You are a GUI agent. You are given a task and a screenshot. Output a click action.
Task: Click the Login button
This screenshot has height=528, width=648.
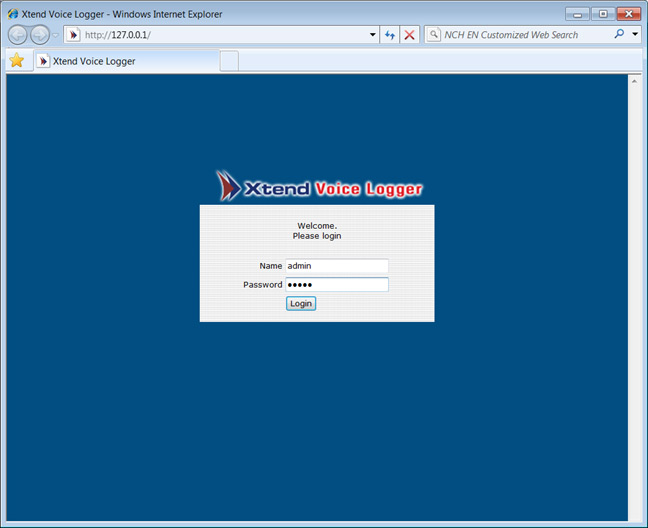(301, 304)
